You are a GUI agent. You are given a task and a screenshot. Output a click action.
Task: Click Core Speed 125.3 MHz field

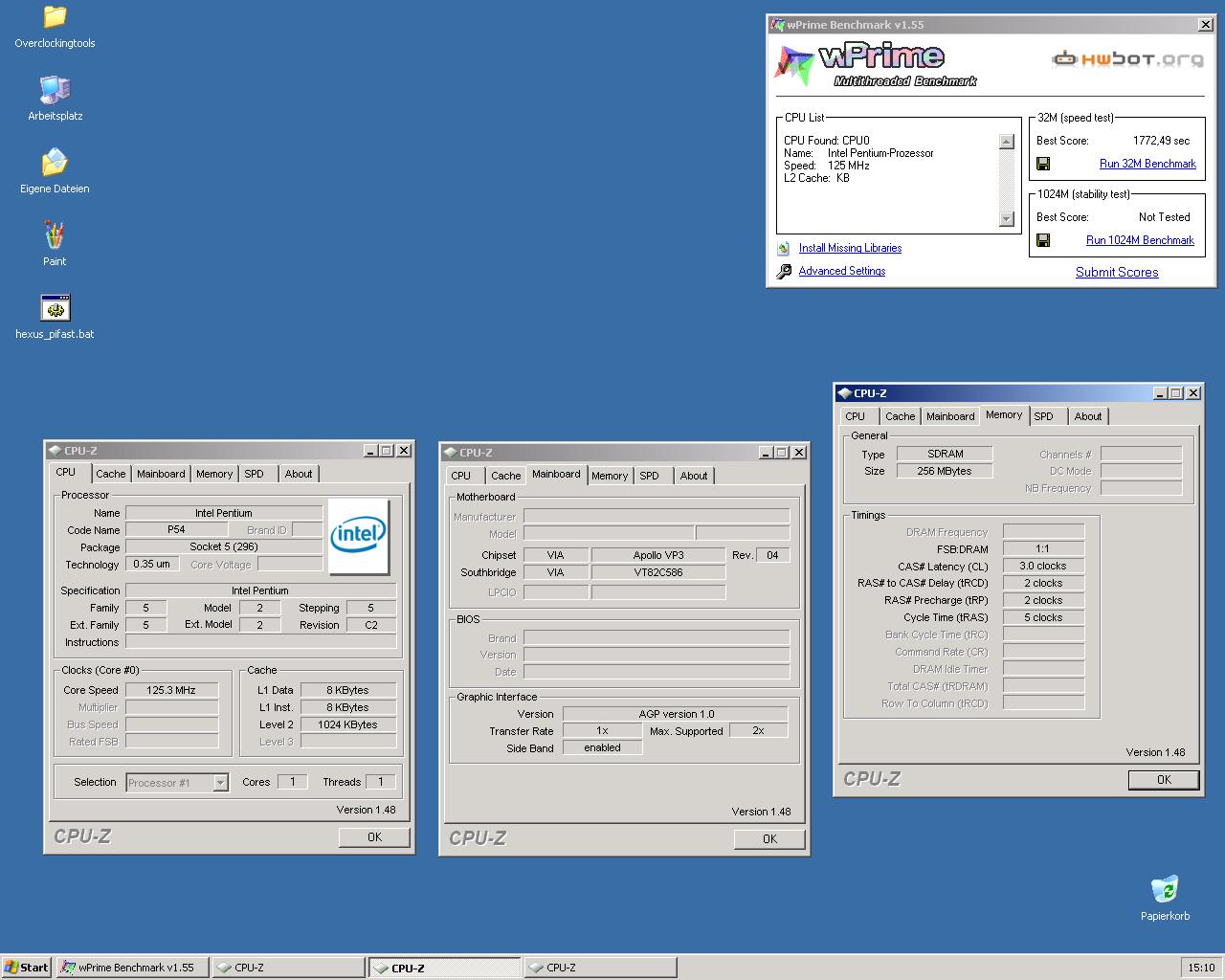pyautogui.click(x=171, y=690)
